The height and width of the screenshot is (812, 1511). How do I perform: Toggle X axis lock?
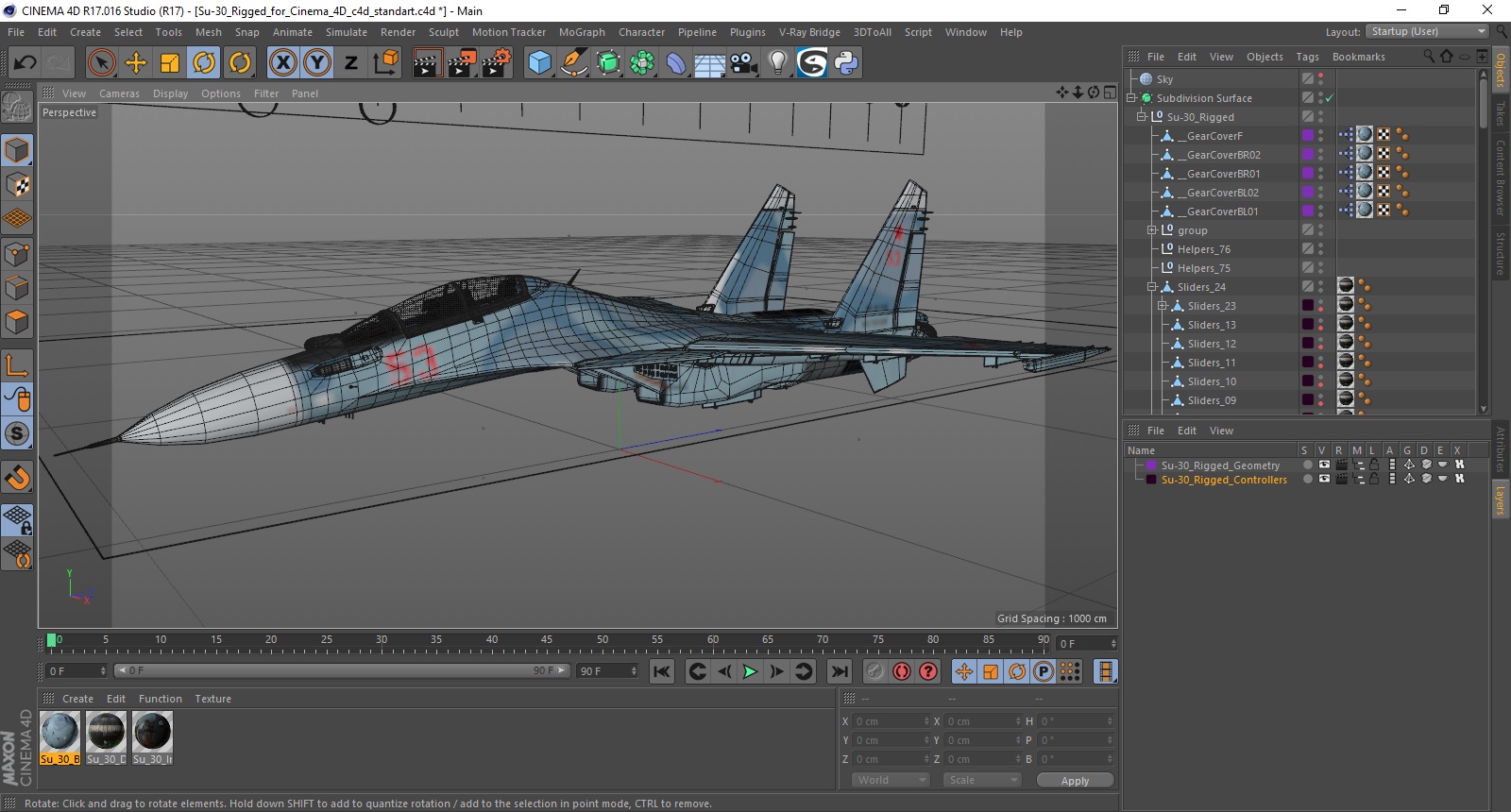[283, 63]
